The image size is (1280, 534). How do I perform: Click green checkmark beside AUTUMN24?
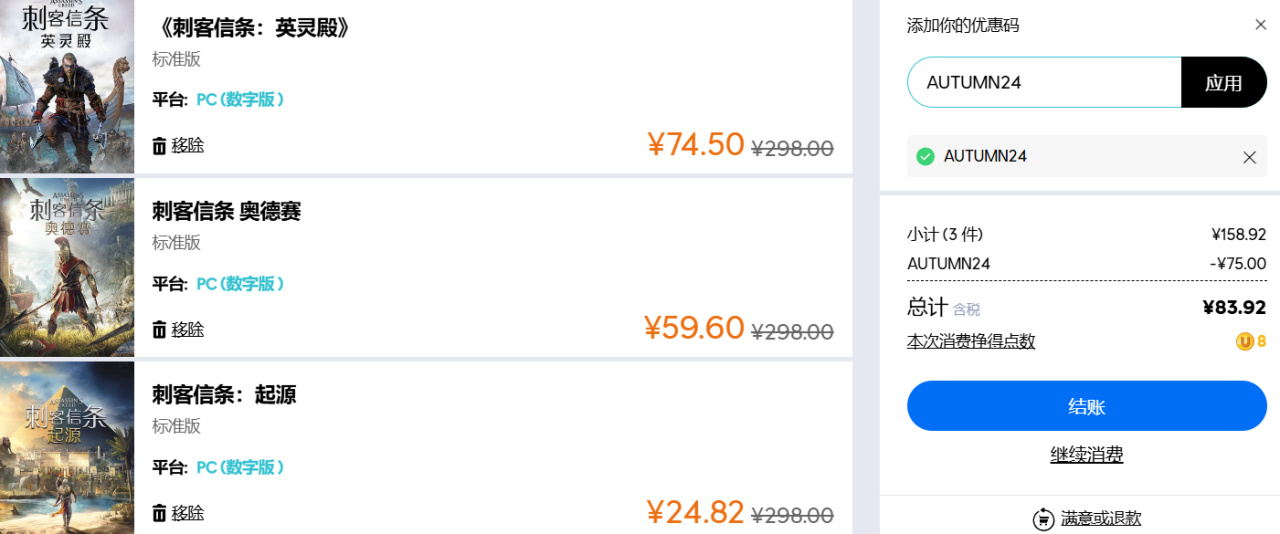[925, 156]
